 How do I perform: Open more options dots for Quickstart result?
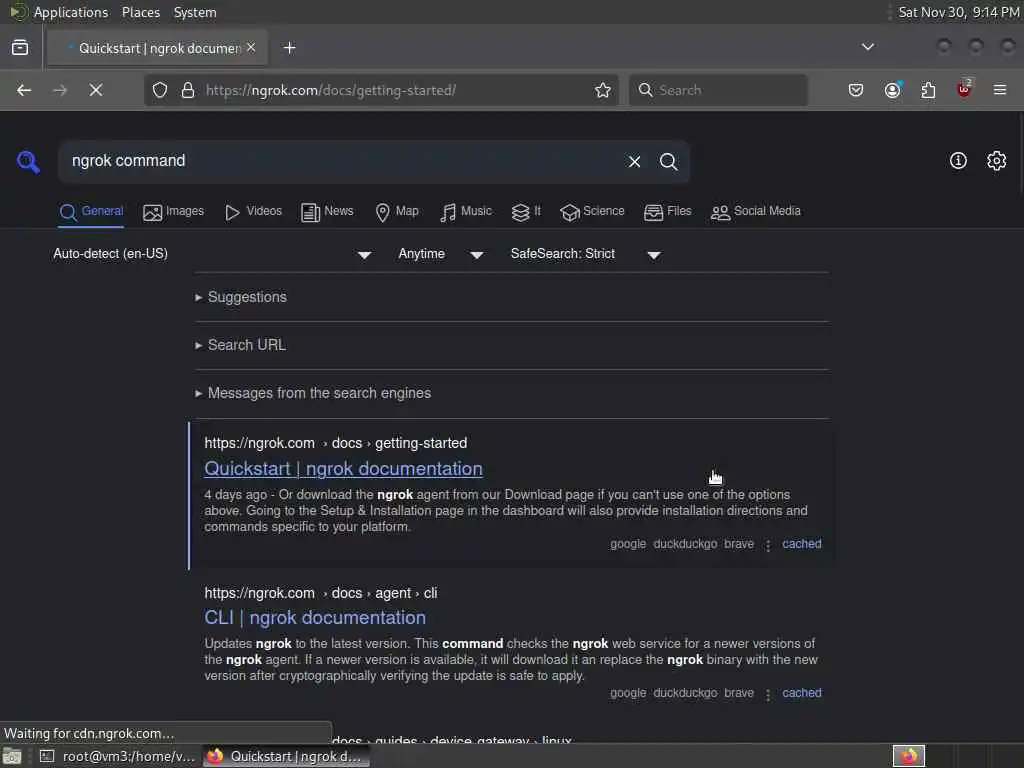[768, 545]
